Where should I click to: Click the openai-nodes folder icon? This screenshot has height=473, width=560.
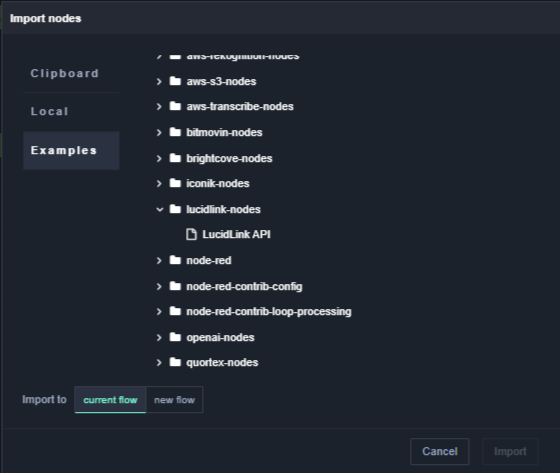click(x=175, y=337)
